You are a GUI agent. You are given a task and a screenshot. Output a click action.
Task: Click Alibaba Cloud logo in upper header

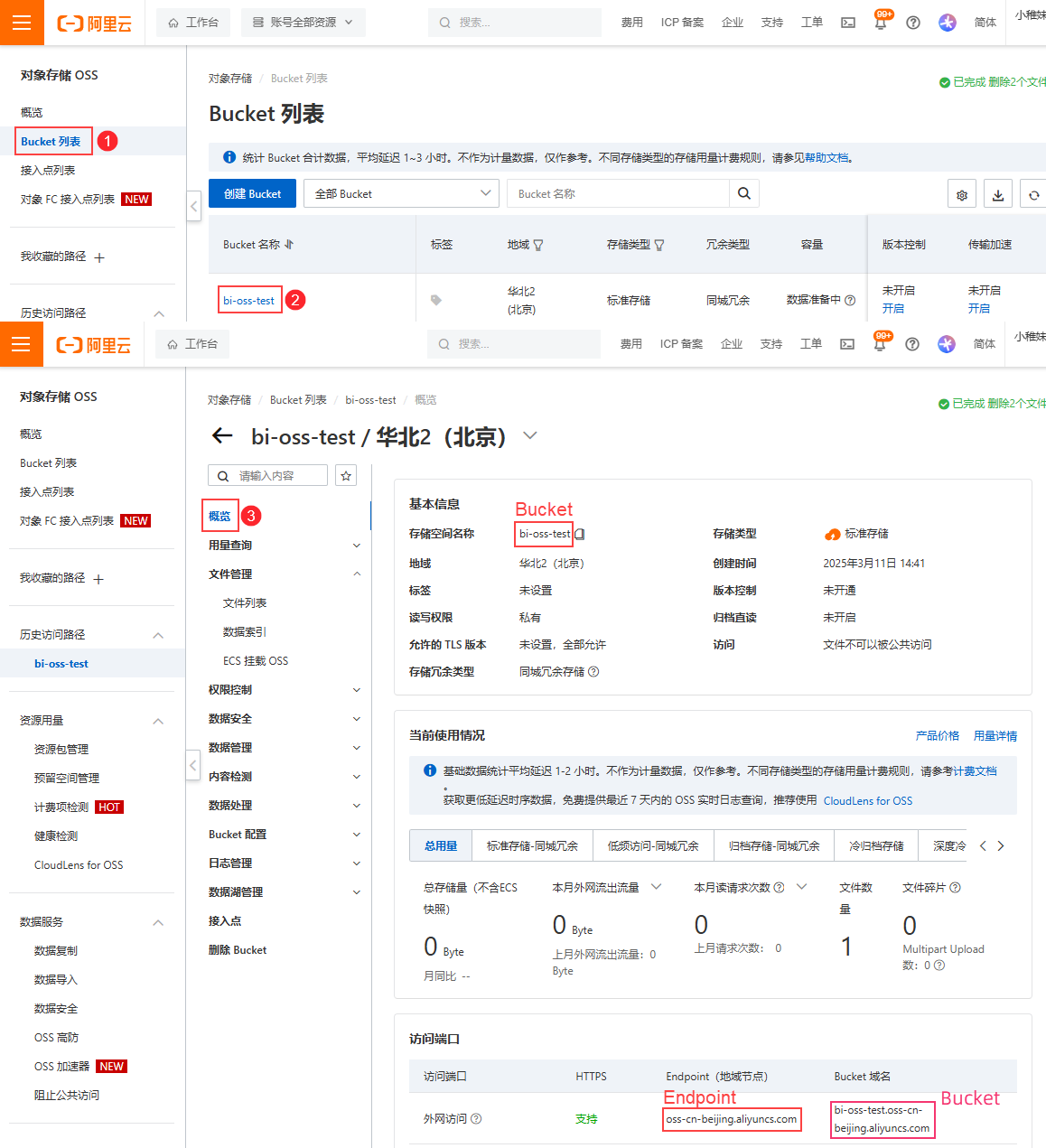94,23
